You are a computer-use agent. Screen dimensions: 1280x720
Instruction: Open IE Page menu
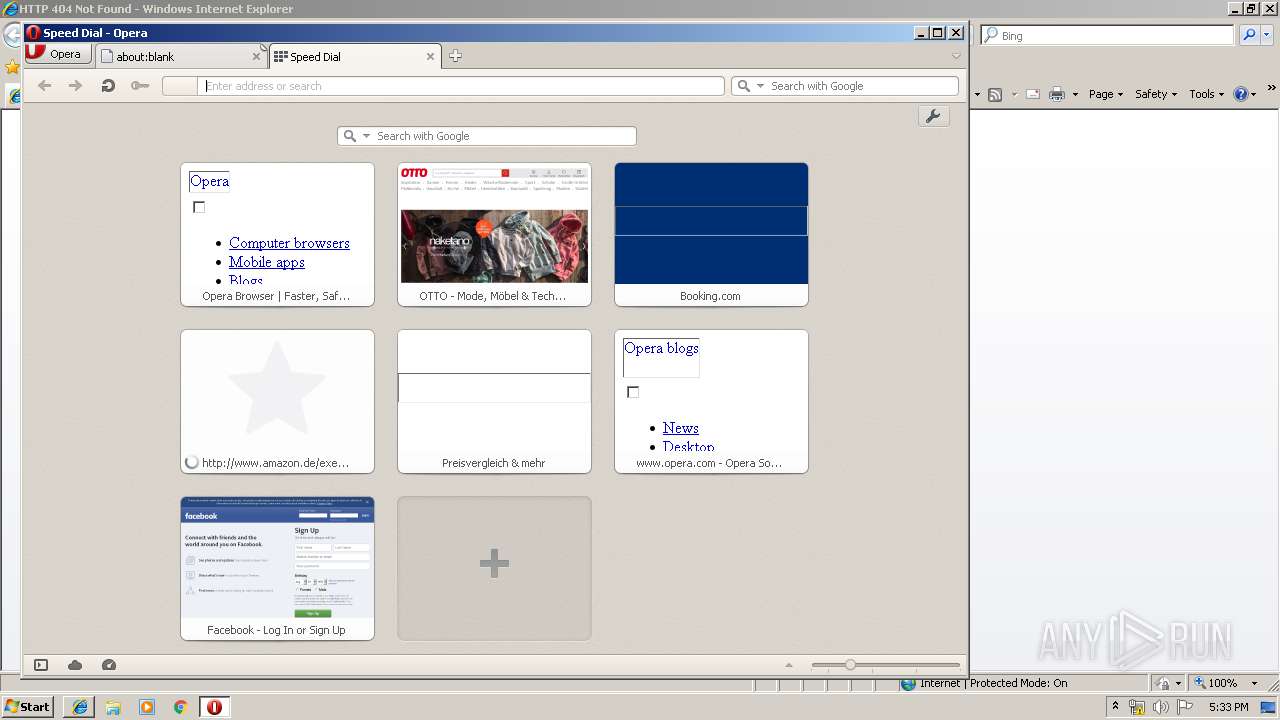[x=1105, y=94]
